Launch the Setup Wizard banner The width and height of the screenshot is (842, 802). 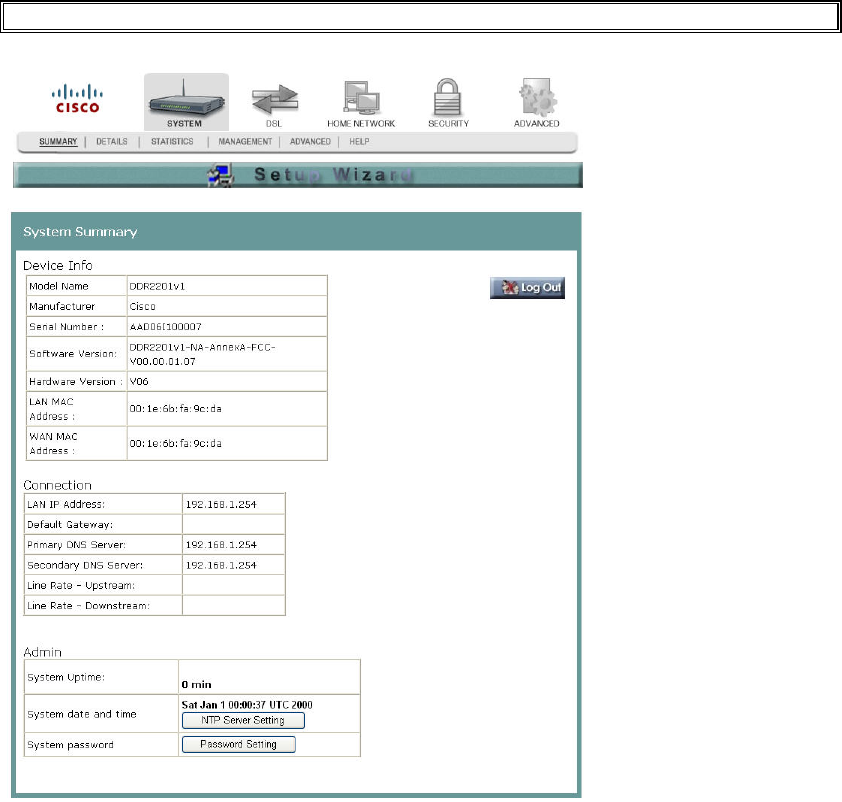coord(297,175)
